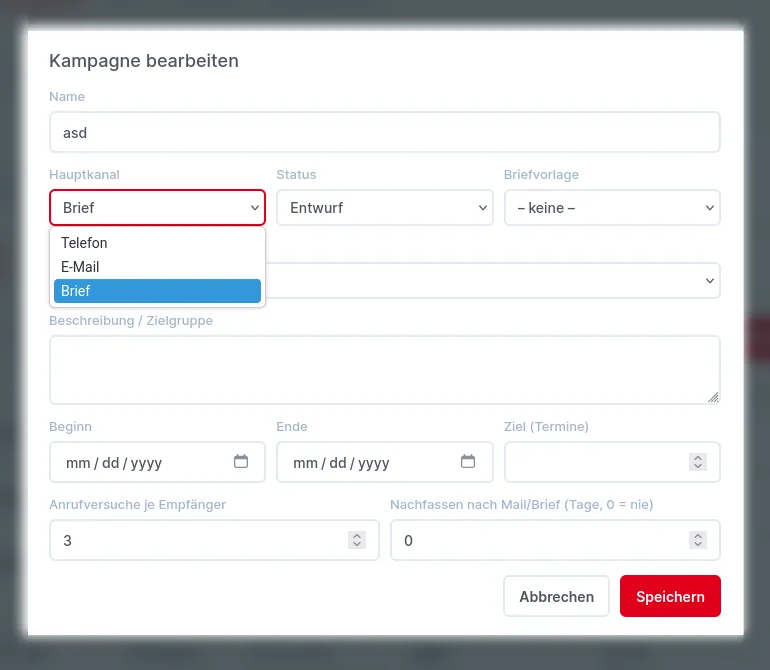The height and width of the screenshot is (670, 770).
Task: Adjust Nachfassen nach Mail/Brief stepper arrows
Action: tap(698, 540)
